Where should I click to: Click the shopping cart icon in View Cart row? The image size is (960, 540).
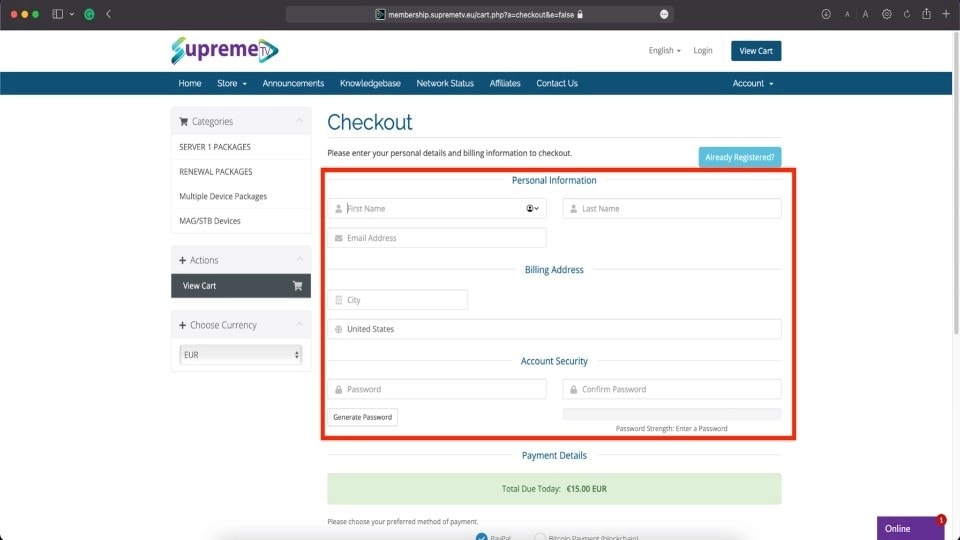298,285
